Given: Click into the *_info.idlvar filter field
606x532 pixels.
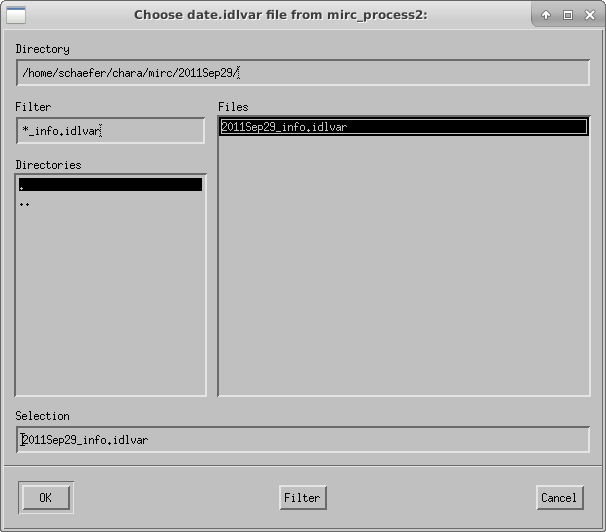Looking at the screenshot, I should 111,131.
